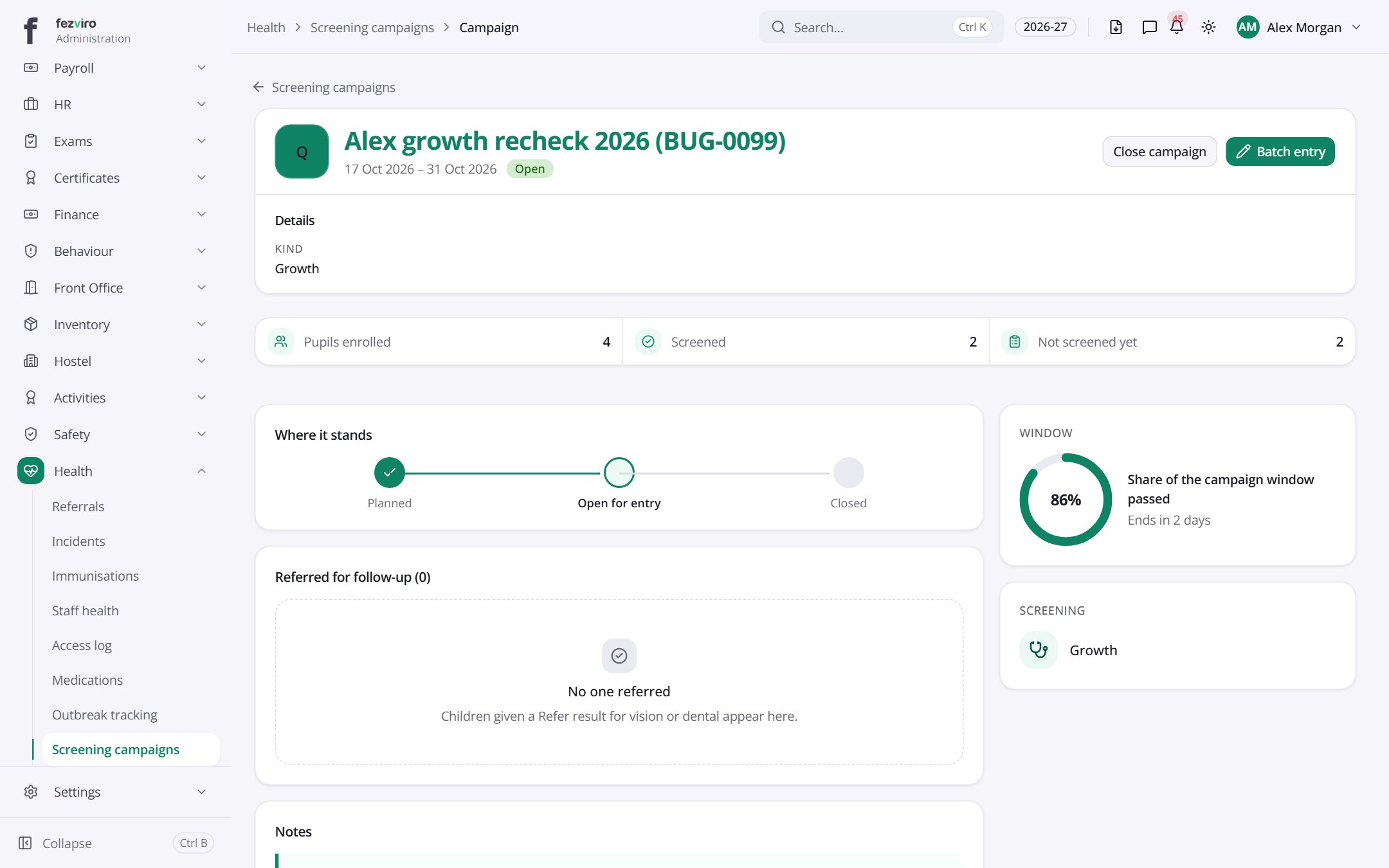Open the 2026-27 academic year selector
Screen dimensions: 1389x868
(x=1045, y=27)
